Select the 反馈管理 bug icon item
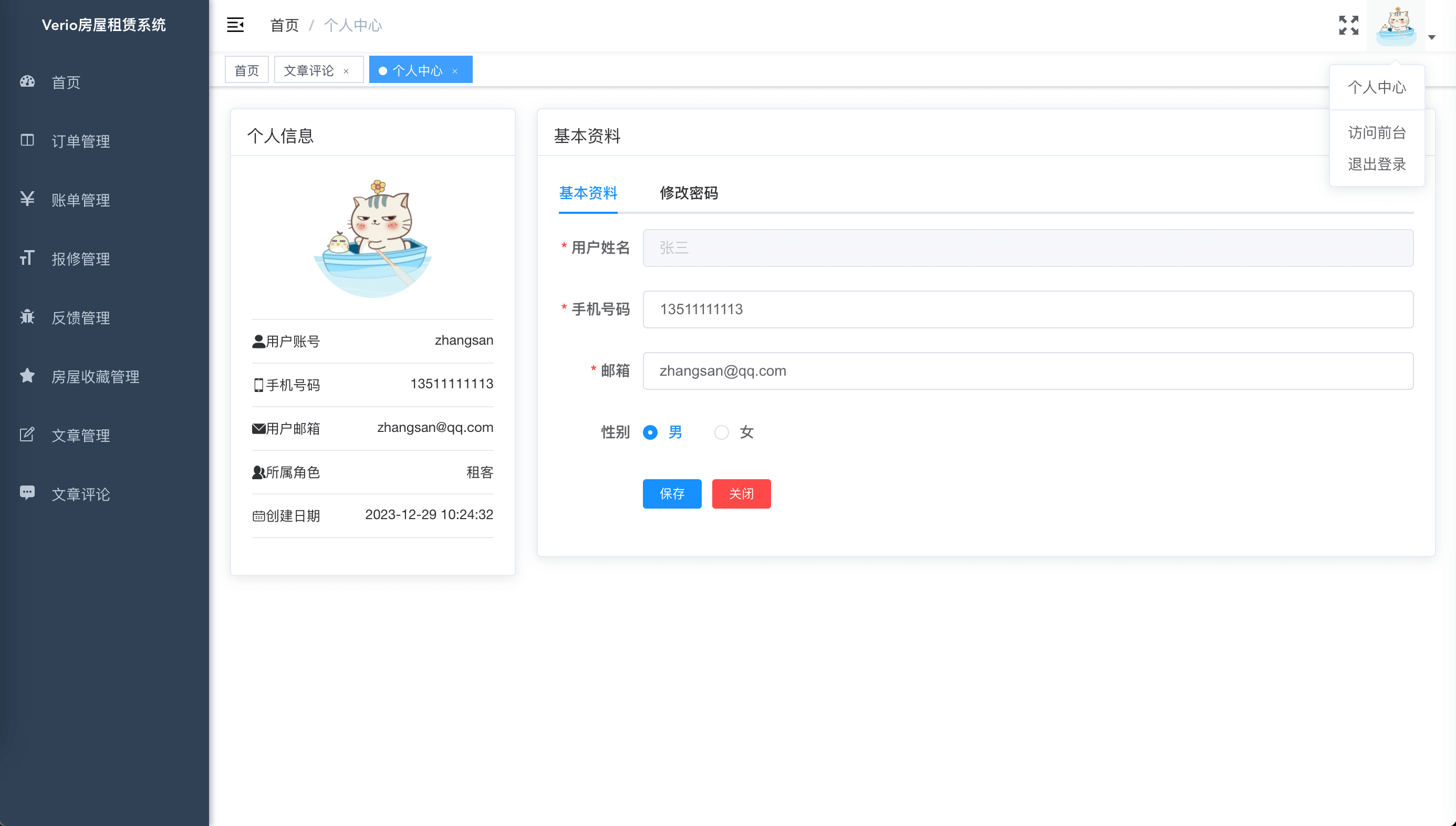This screenshot has width=1456, height=826. [x=80, y=318]
